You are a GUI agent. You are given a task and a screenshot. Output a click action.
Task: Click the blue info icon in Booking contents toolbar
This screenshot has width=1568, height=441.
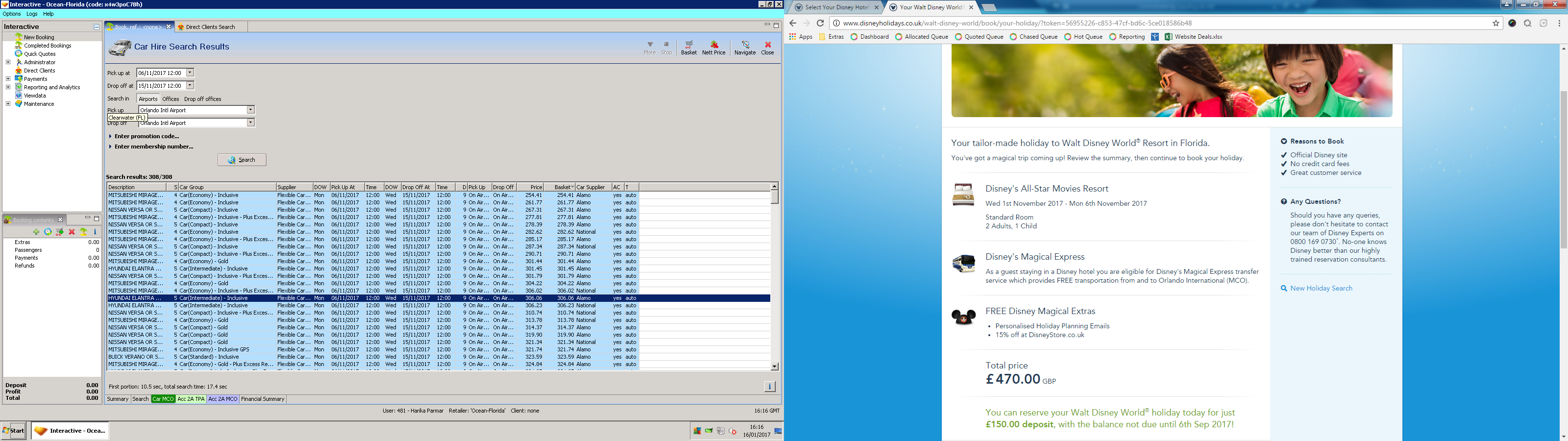[95, 232]
